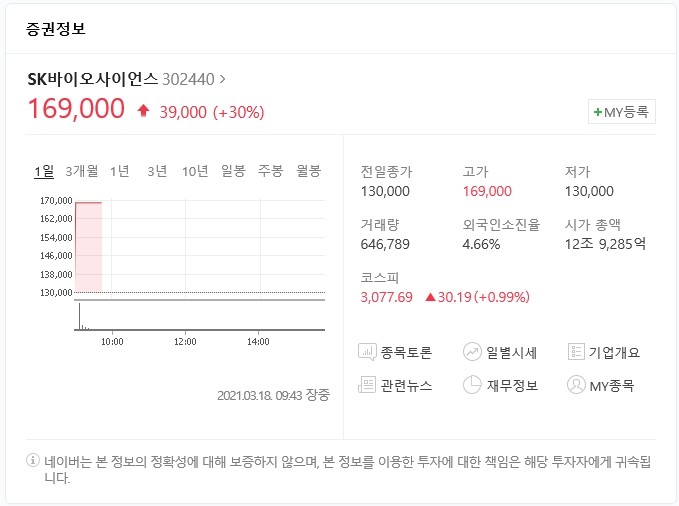Select the 10년 chart period

[x=195, y=171]
